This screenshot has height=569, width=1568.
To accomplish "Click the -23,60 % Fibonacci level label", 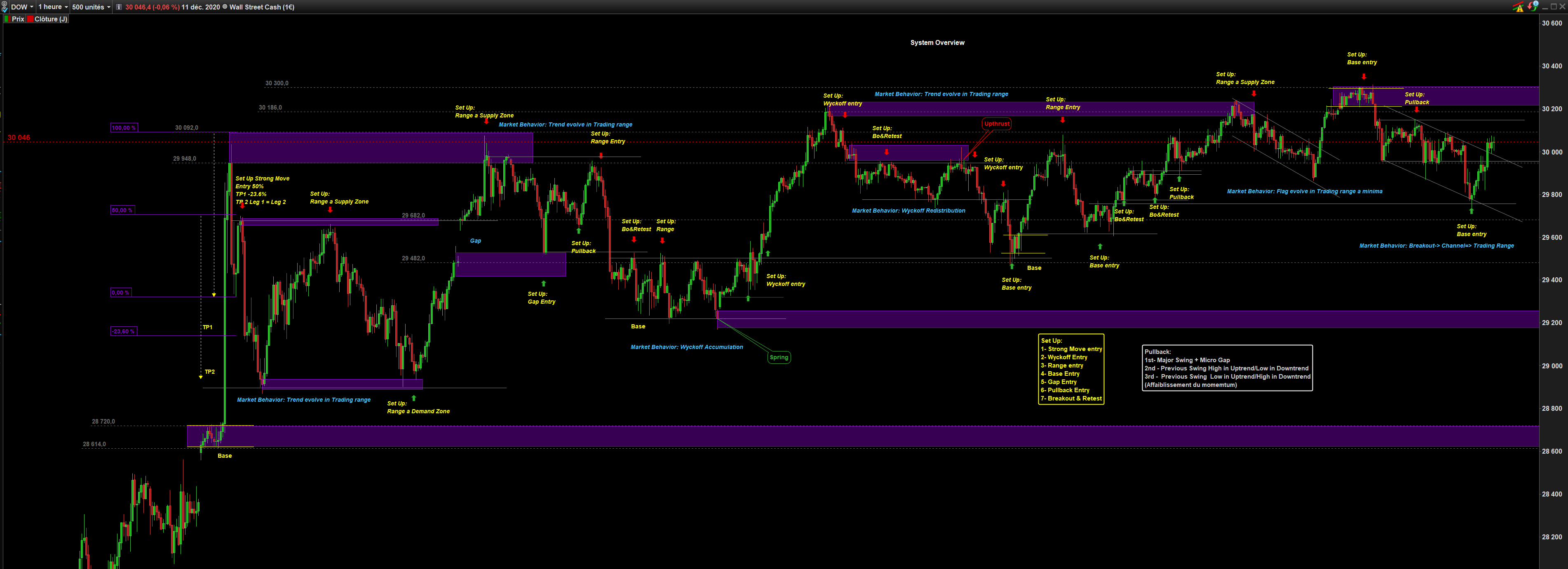I will coord(123,331).
